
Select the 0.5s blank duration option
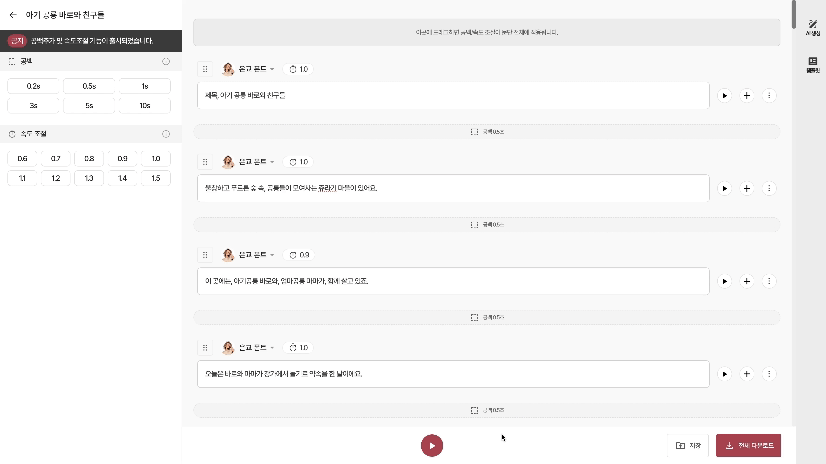[89, 86]
